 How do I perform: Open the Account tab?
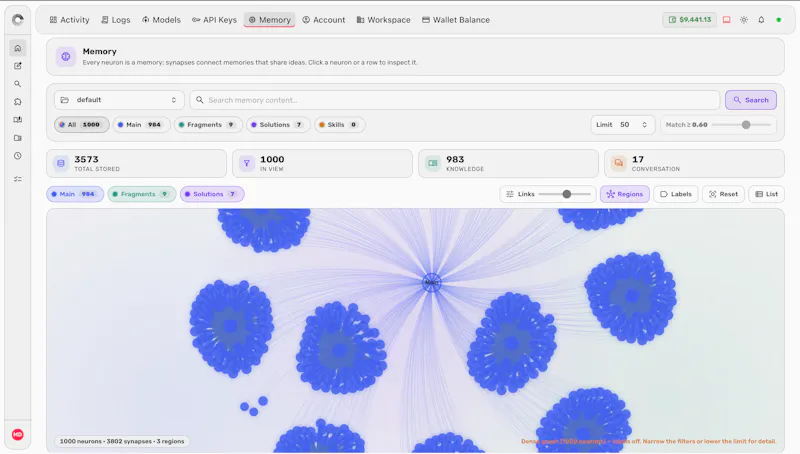(x=323, y=20)
